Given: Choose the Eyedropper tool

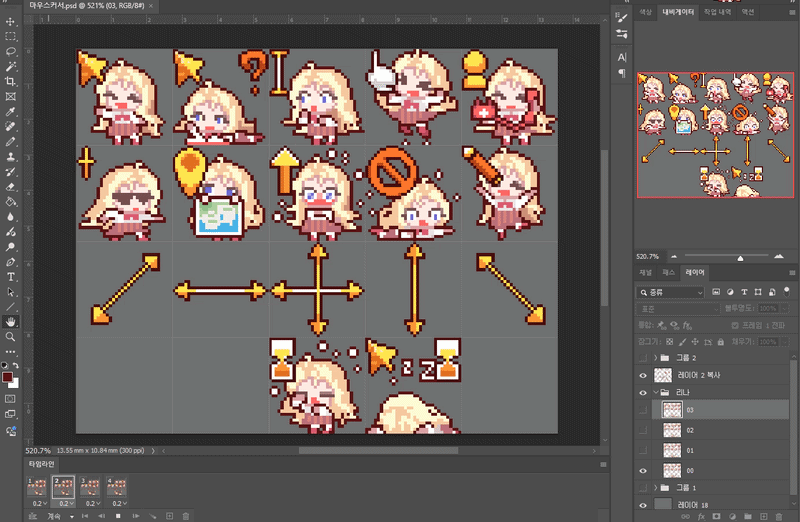Looking at the screenshot, I should tap(11, 112).
